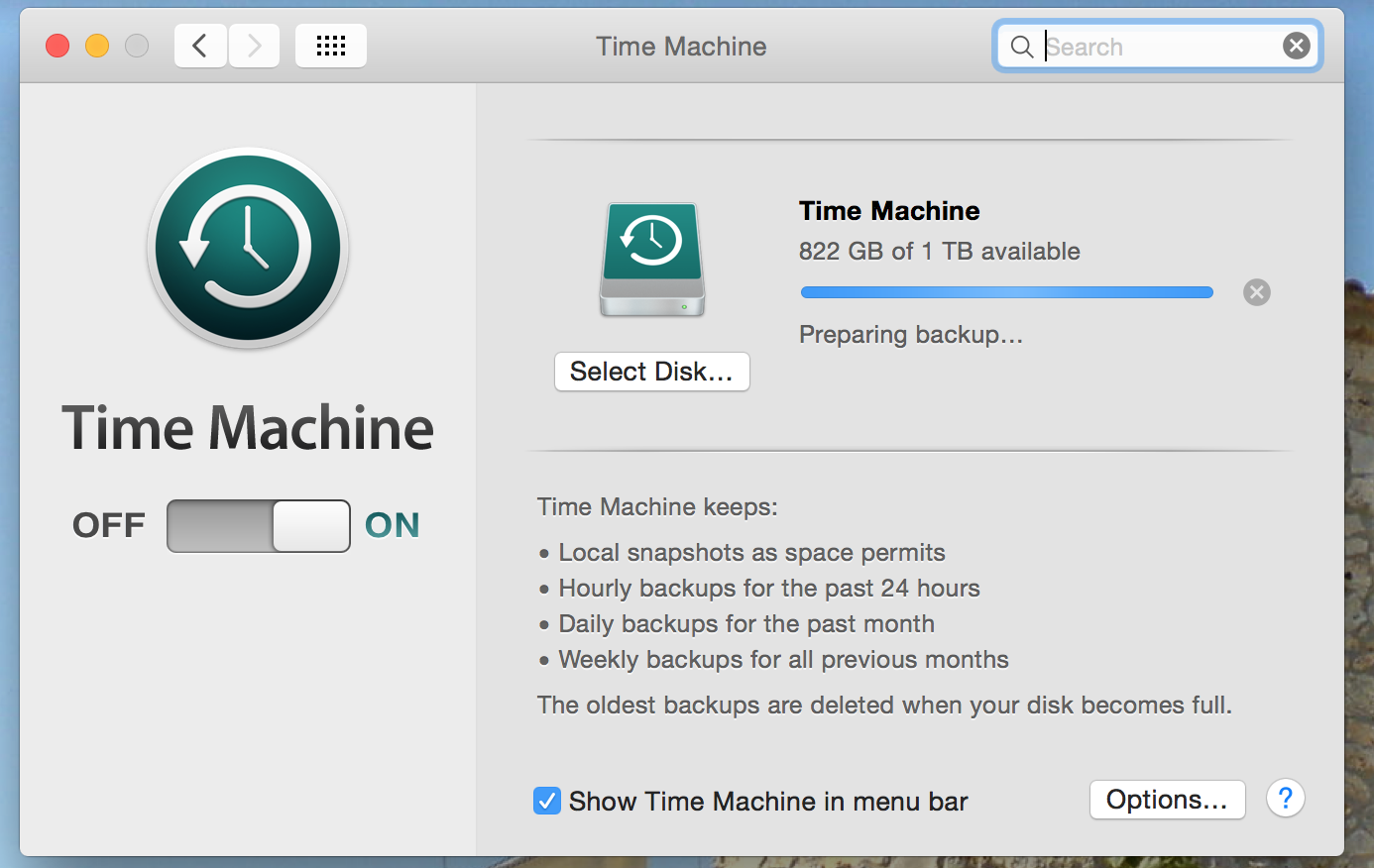1374x868 pixels.
Task: Minimize the window with the yellow button
Action: tap(97, 46)
